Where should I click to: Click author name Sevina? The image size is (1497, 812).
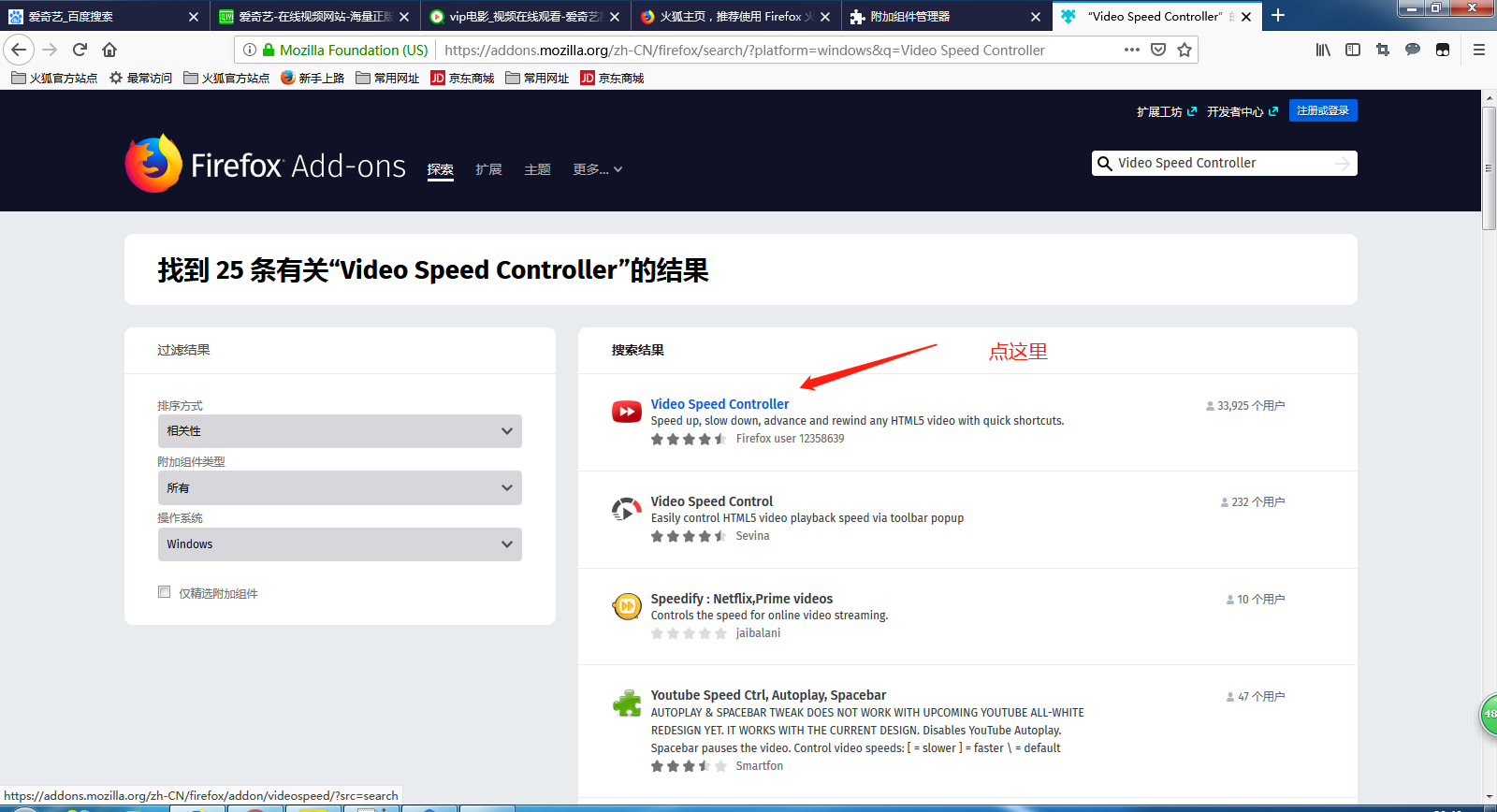pyautogui.click(x=752, y=536)
